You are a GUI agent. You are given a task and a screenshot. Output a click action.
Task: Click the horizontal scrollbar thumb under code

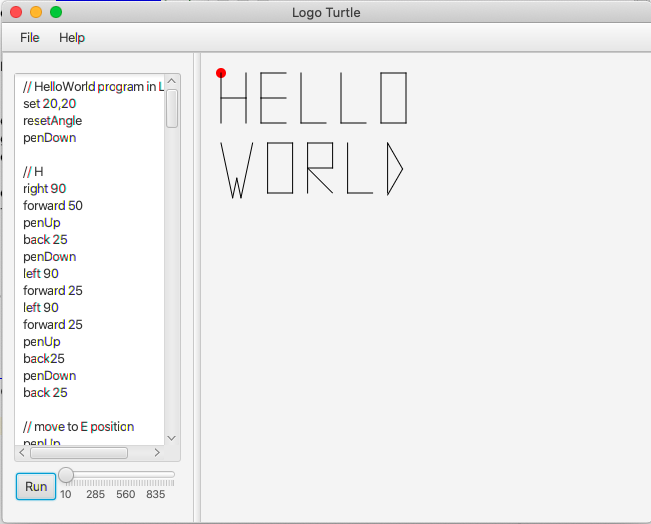[78, 452]
